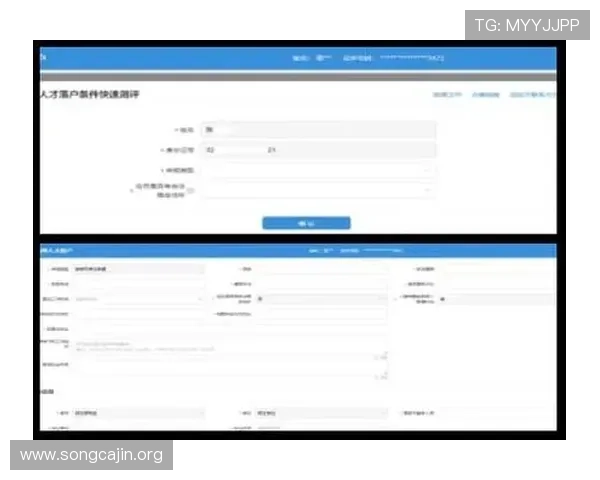Image resolution: width=600 pixels, height=480 pixels.
Task: Open the leftmost link at upper form's top right
Action: click(447, 95)
